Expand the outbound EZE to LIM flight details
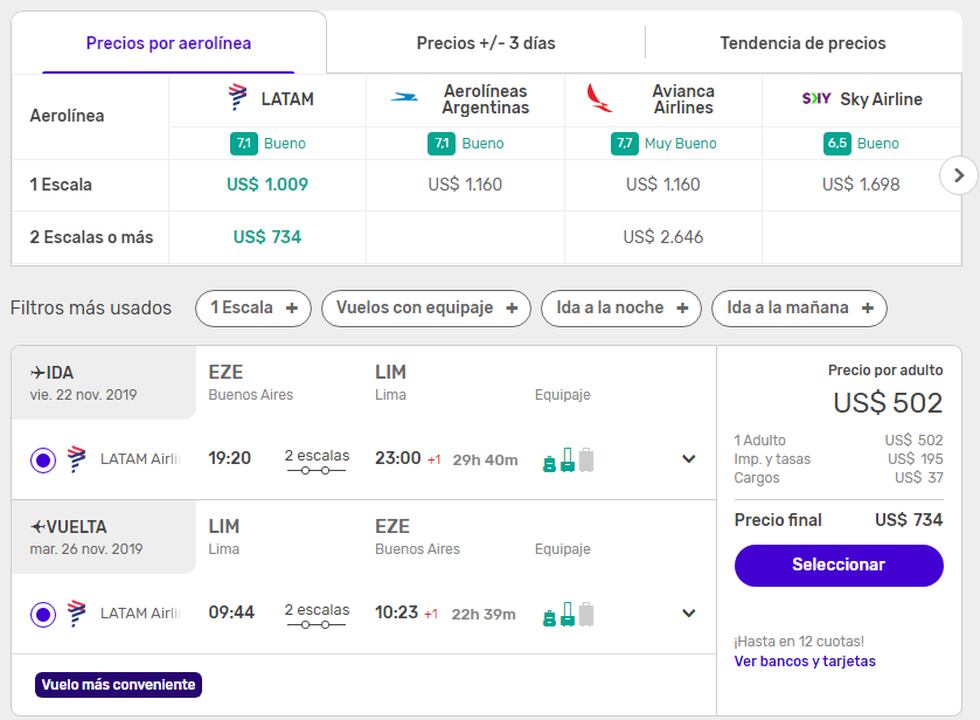980x720 pixels. (x=688, y=460)
